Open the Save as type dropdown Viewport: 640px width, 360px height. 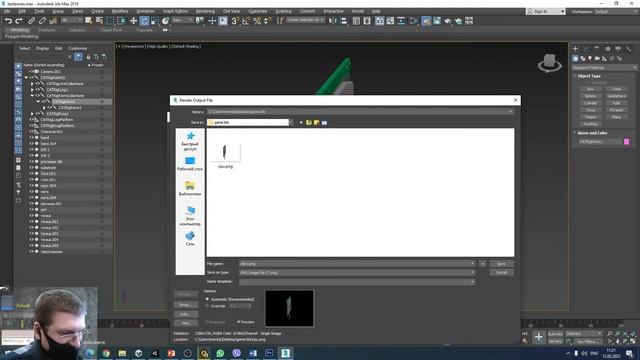pos(472,273)
